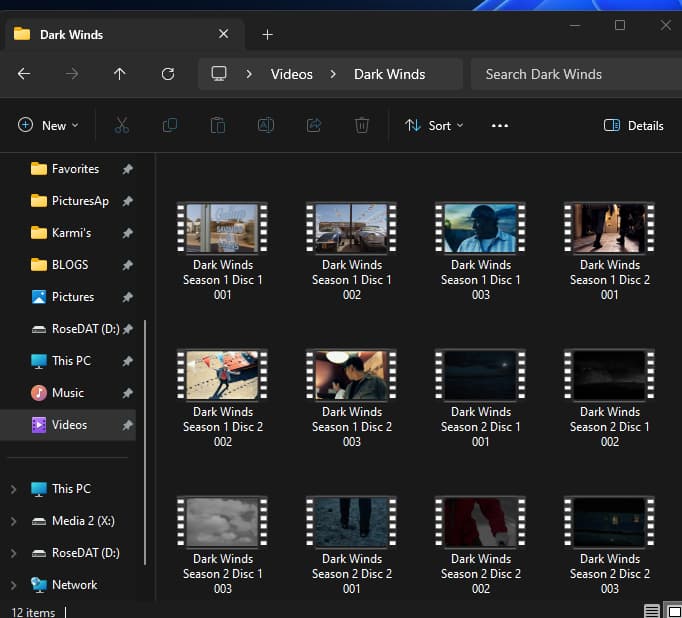This screenshot has height=618, width=682.
Task: Click the pin icon beside Music
Action: (x=127, y=394)
